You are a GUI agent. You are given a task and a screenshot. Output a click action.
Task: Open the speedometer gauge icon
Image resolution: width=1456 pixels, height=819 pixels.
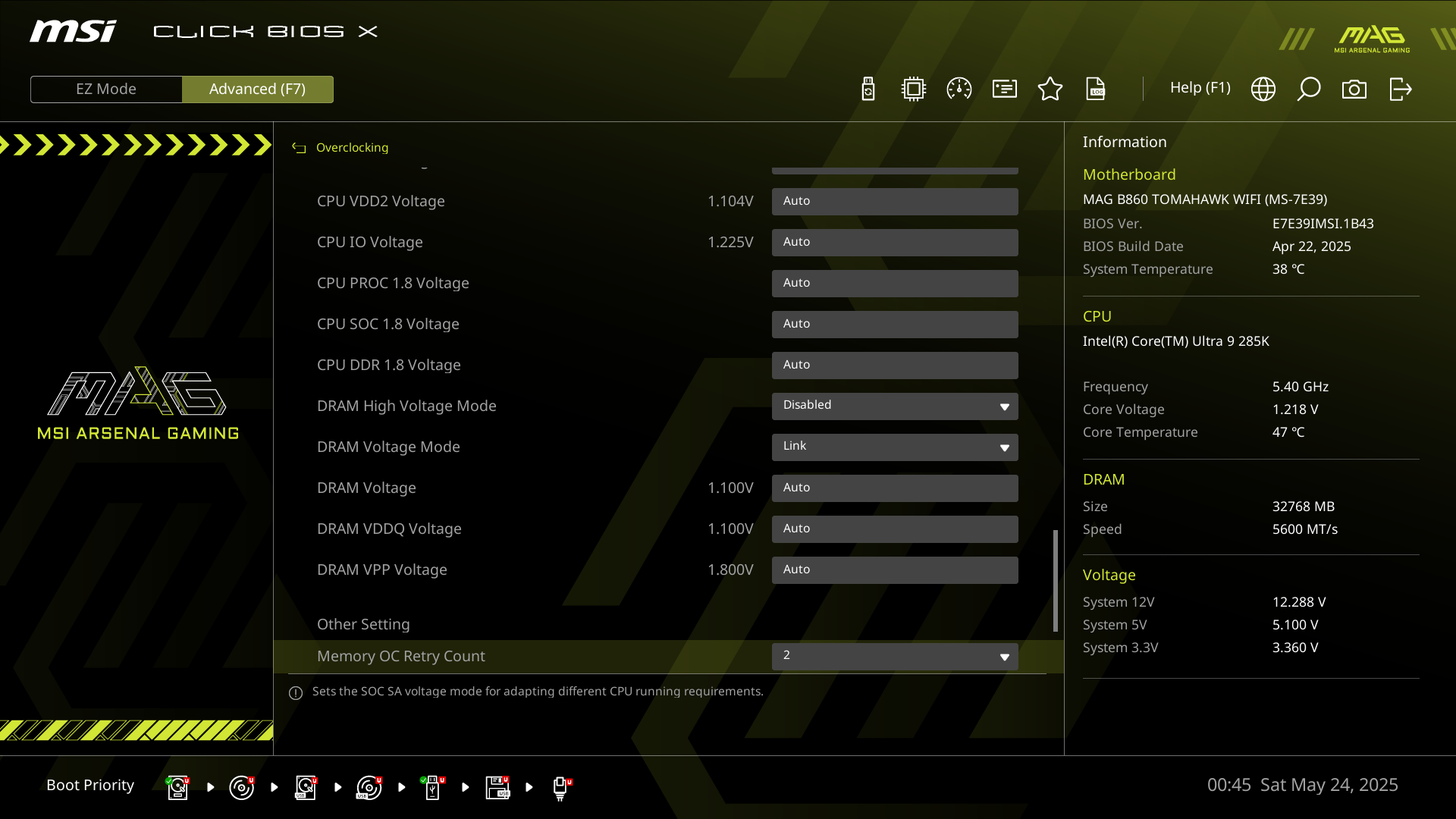(959, 89)
